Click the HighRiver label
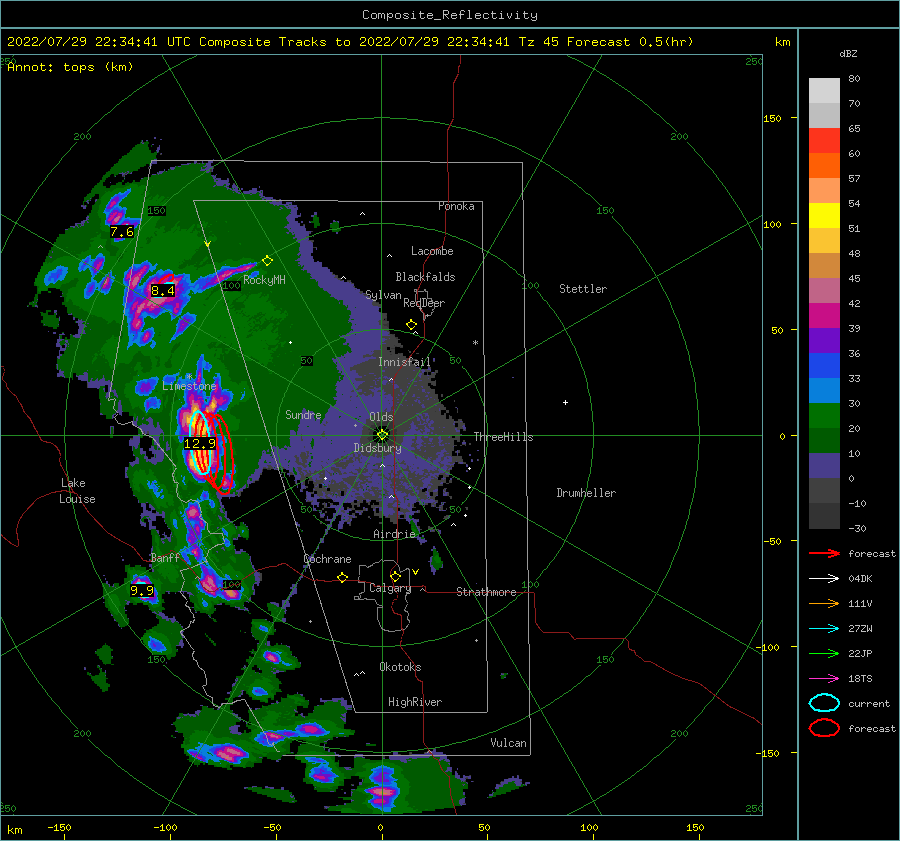900x841 pixels. tap(415, 702)
